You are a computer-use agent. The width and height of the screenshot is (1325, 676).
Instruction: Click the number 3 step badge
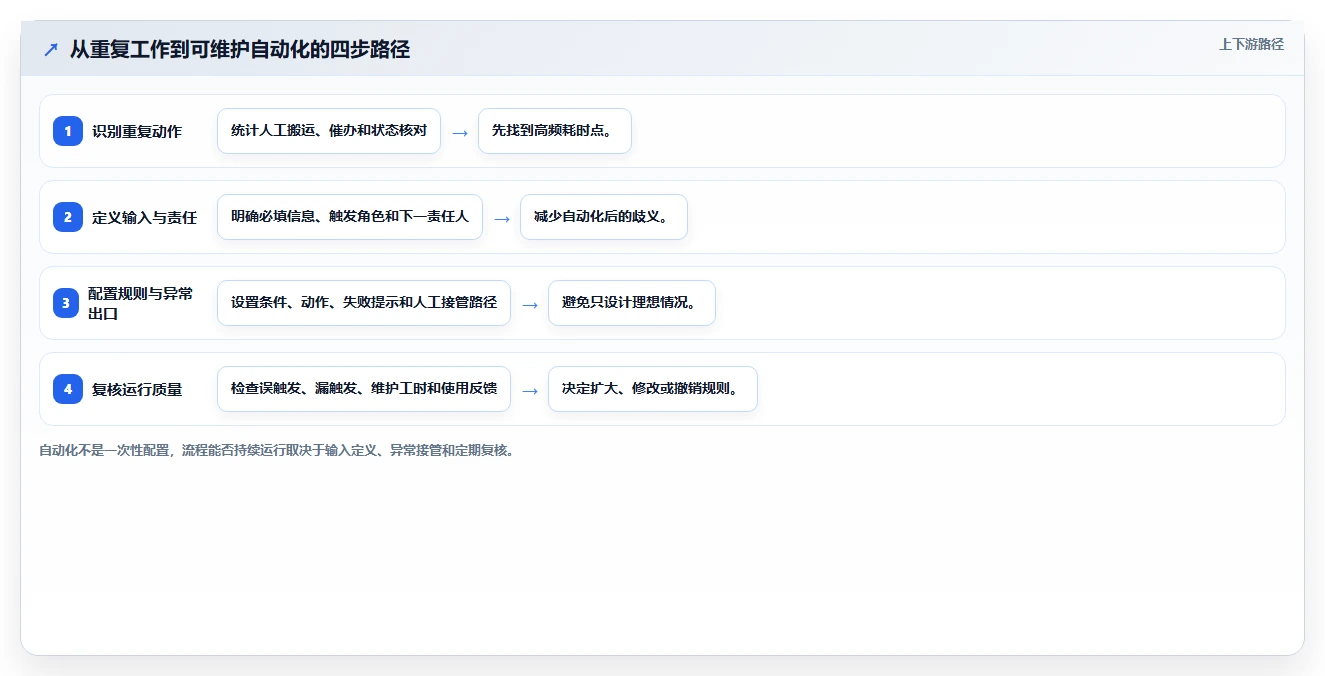pos(66,303)
